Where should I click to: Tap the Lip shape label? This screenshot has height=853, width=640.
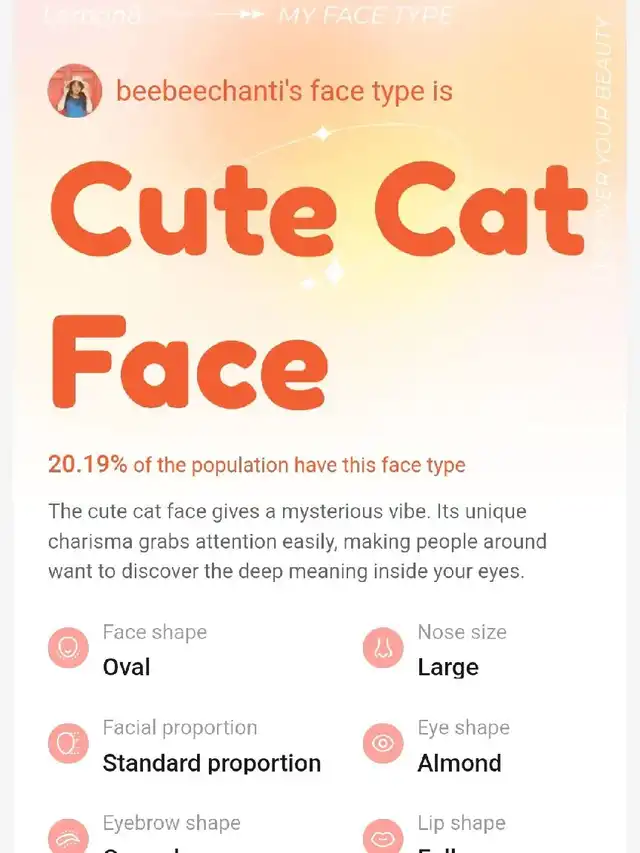tap(461, 823)
